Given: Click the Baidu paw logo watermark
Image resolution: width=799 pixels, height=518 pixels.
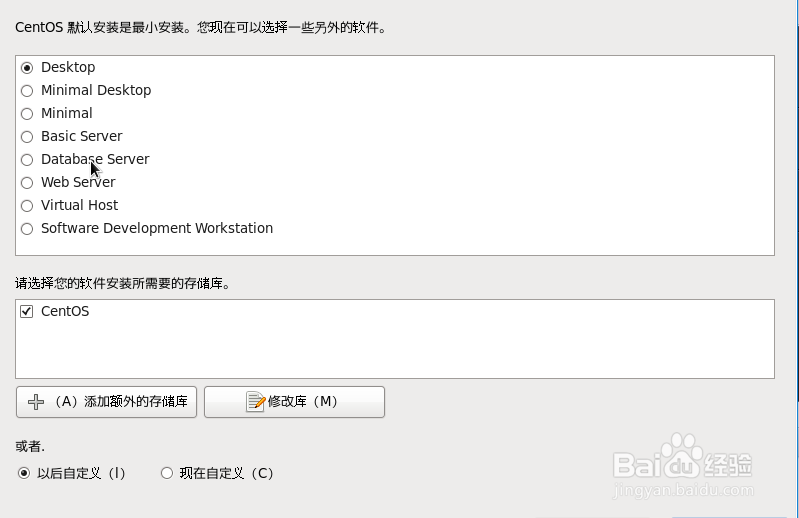Looking at the screenshot, I should pyautogui.click(x=683, y=456).
